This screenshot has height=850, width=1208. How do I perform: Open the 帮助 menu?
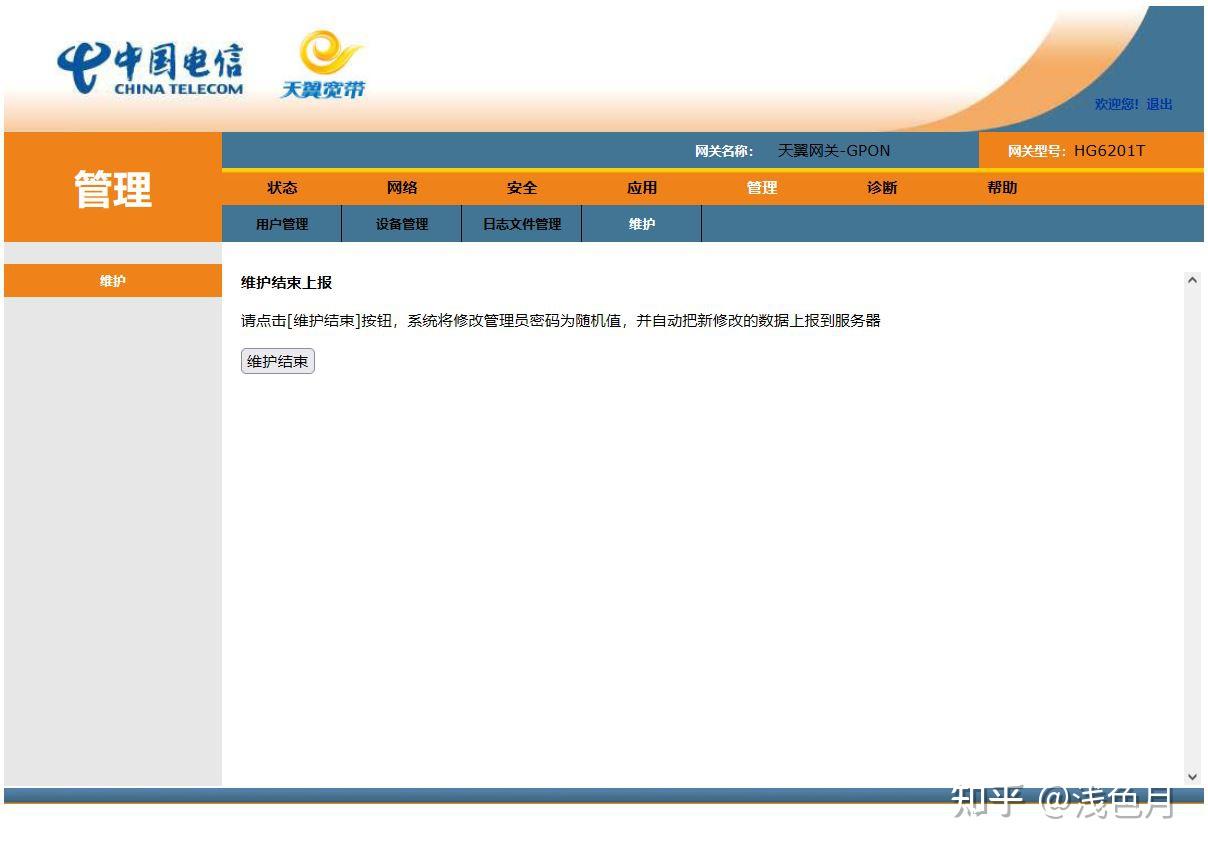click(1002, 188)
